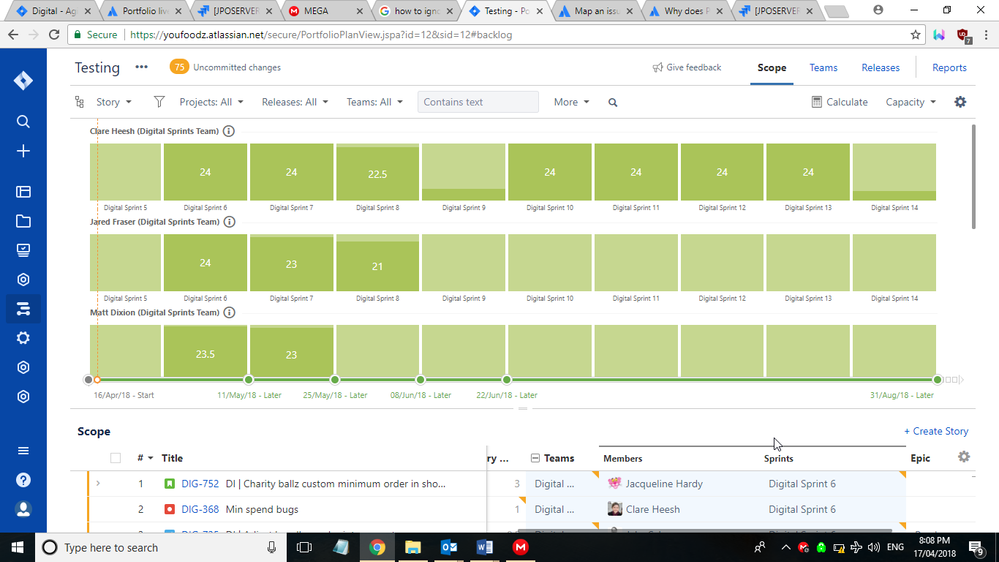The height and width of the screenshot is (562, 999).
Task: Click the 75 uncommitted changes badge
Action: pyautogui.click(x=179, y=67)
